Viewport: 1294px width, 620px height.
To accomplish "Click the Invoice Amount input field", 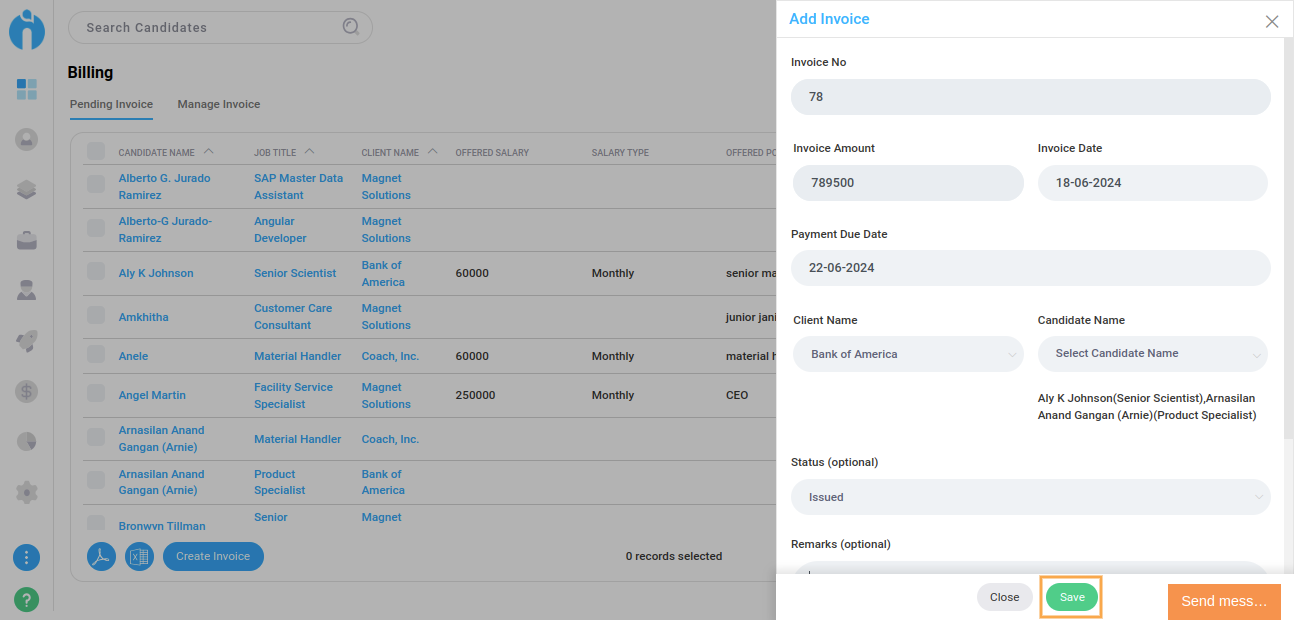I will point(908,183).
